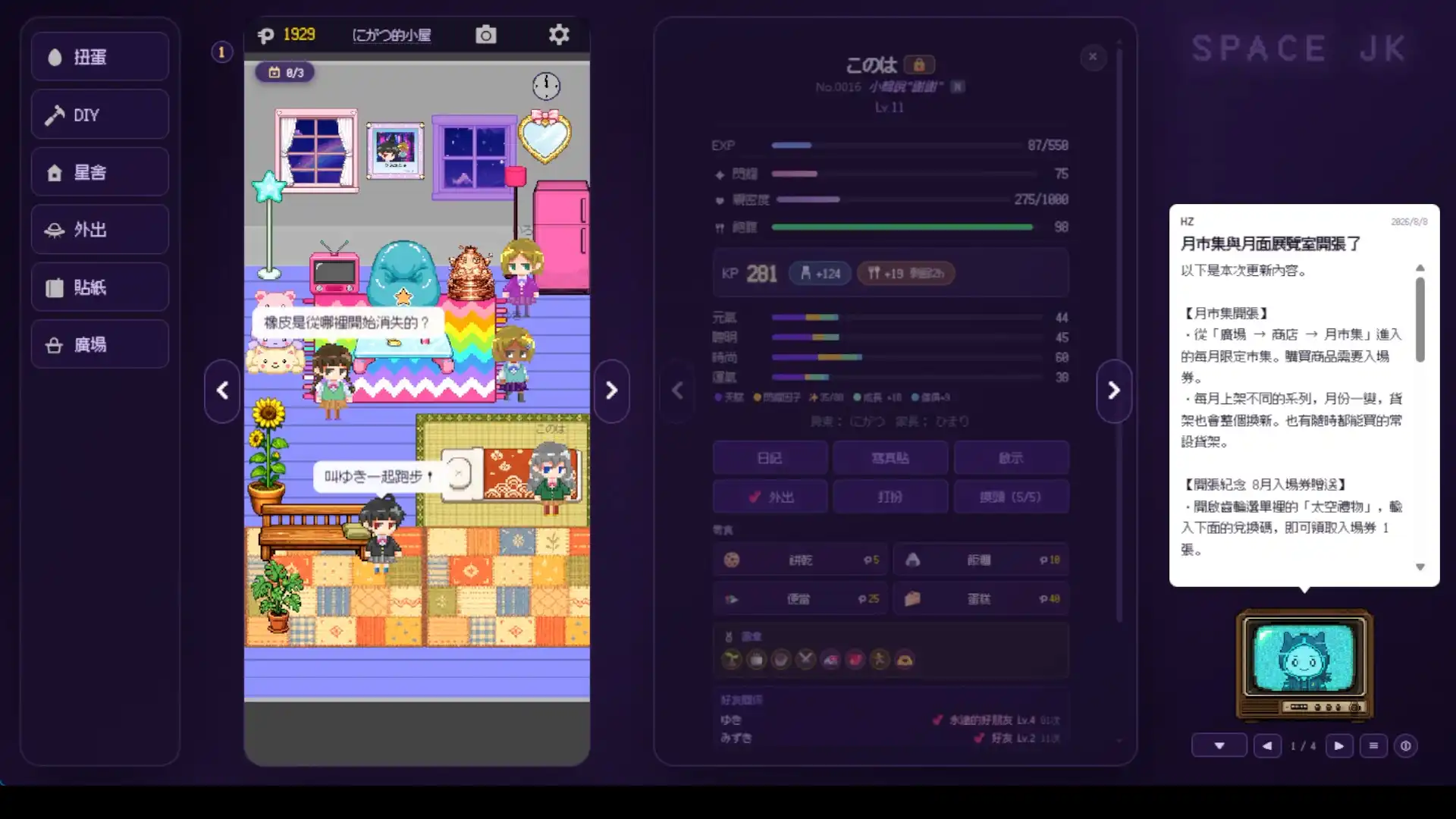Click the star floor lamp
This screenshot has width=1456, height=819.
coord(268,224)
